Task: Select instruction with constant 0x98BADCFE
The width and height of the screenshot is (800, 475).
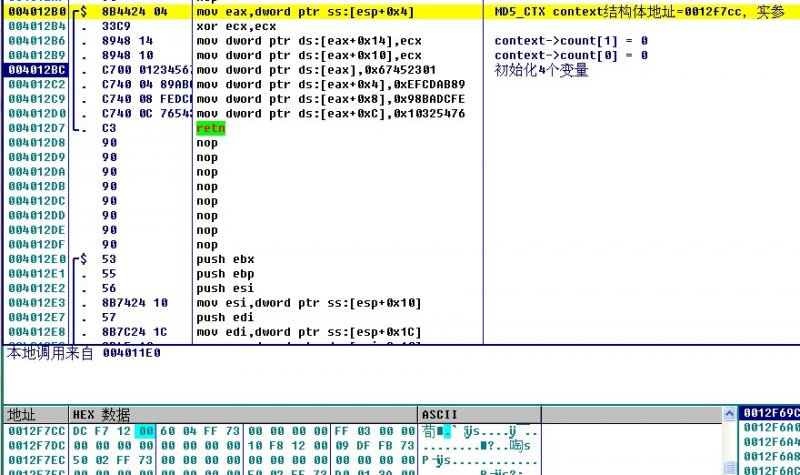Action: 331,99
